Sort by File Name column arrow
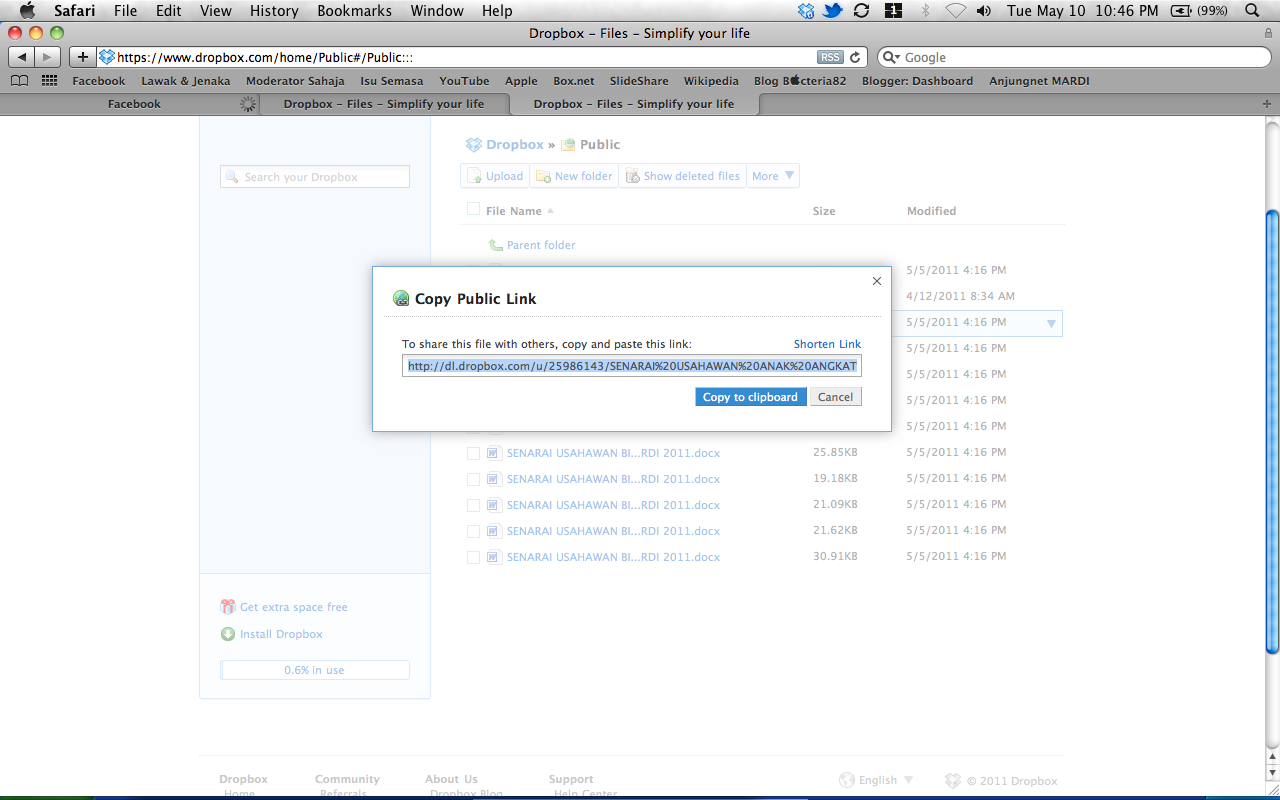The height and width of the screenshot is (800, 1280). [550, 211]
